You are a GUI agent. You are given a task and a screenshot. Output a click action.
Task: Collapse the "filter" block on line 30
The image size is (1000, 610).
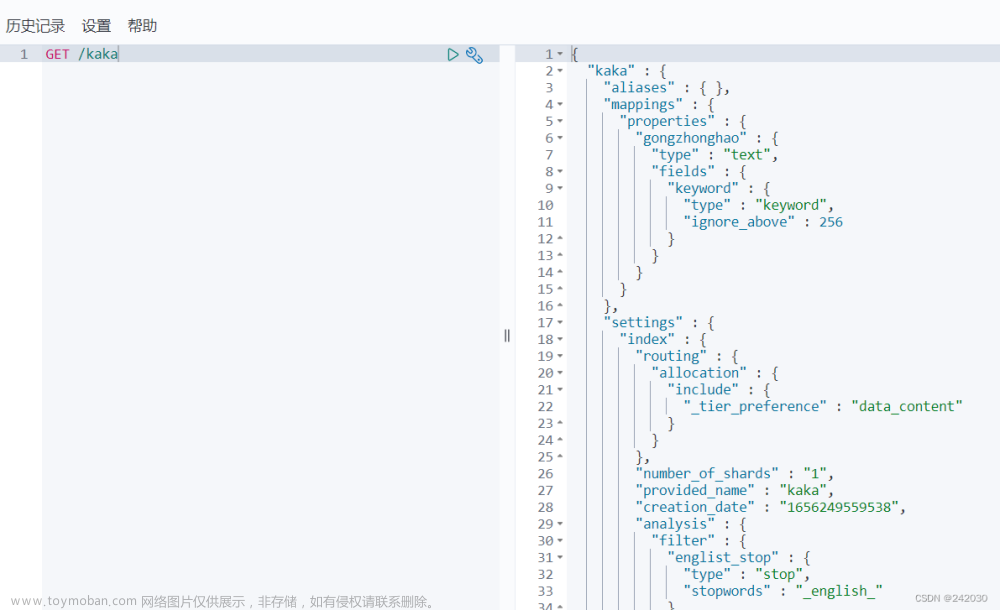(x=560, y=540)
